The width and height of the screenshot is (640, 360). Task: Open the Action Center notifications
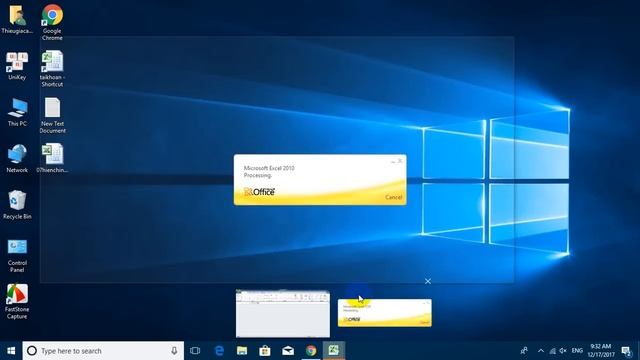click(626, 351)
